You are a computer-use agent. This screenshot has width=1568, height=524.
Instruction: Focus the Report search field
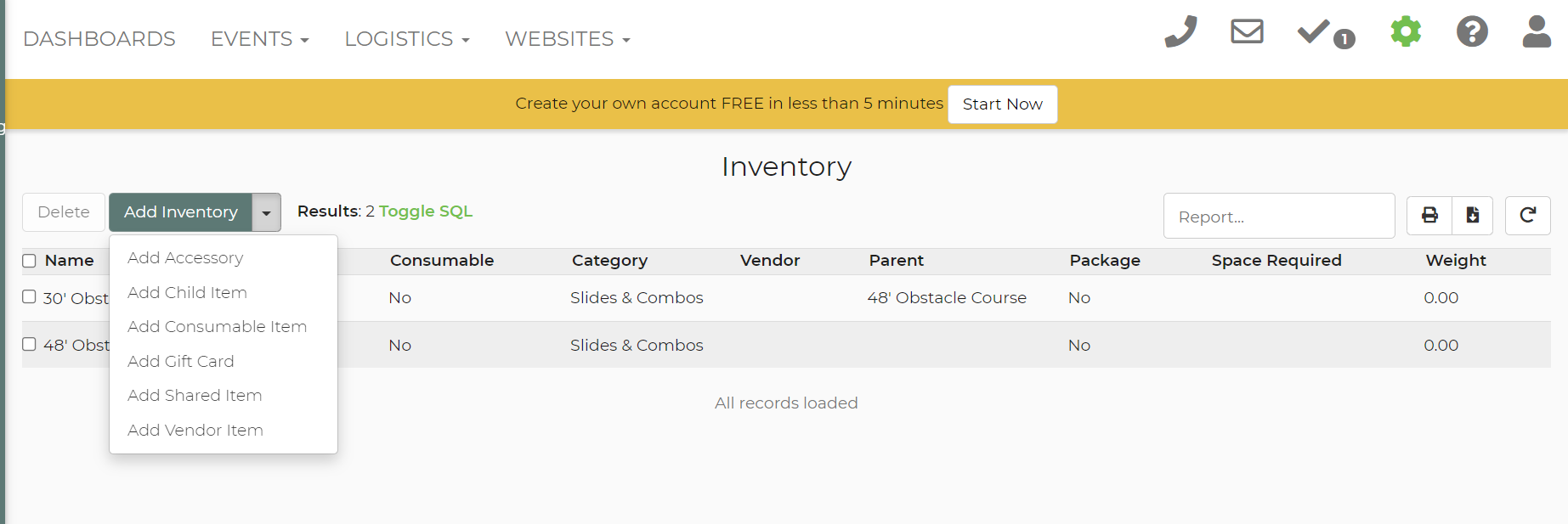tap(1278, 217)
